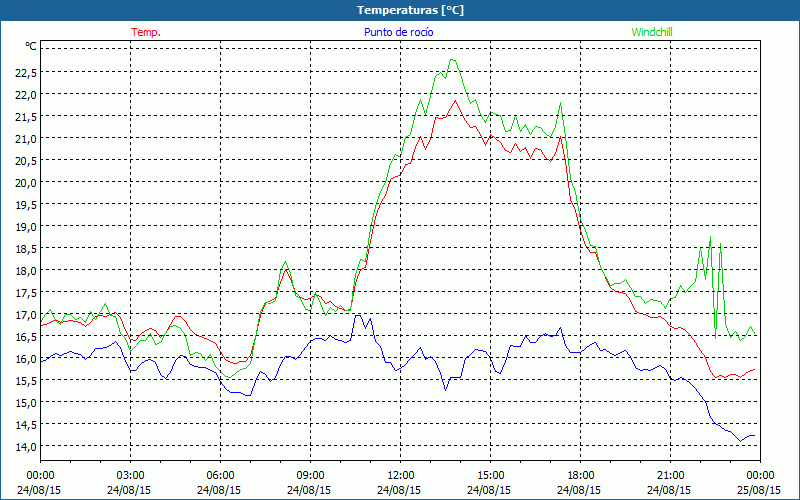Click the 15,5 y-axis value
This screenshot has width=800, height=500.
tap(26, 381)
